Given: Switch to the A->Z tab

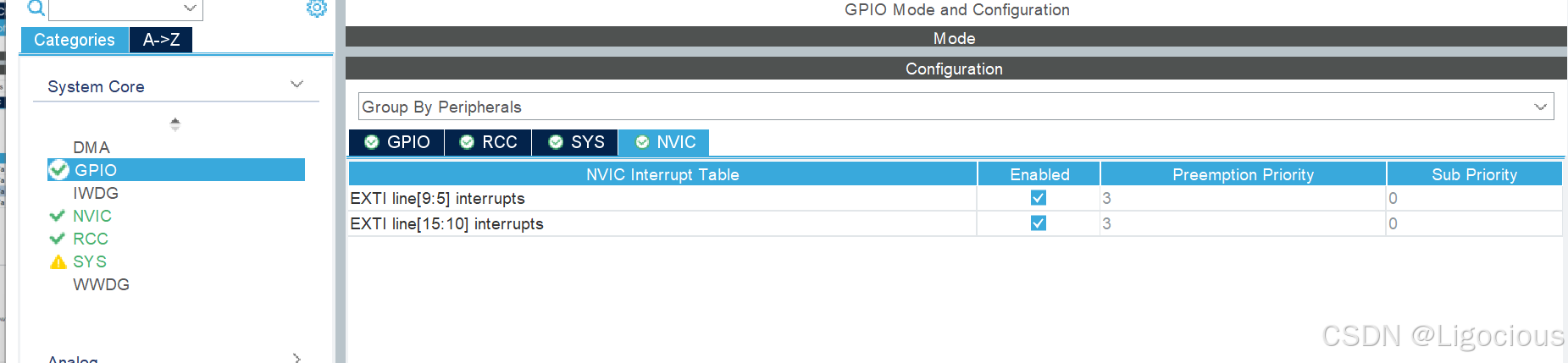Looking at the screenshot, I should pyautogui.click(x=161, y=40).
